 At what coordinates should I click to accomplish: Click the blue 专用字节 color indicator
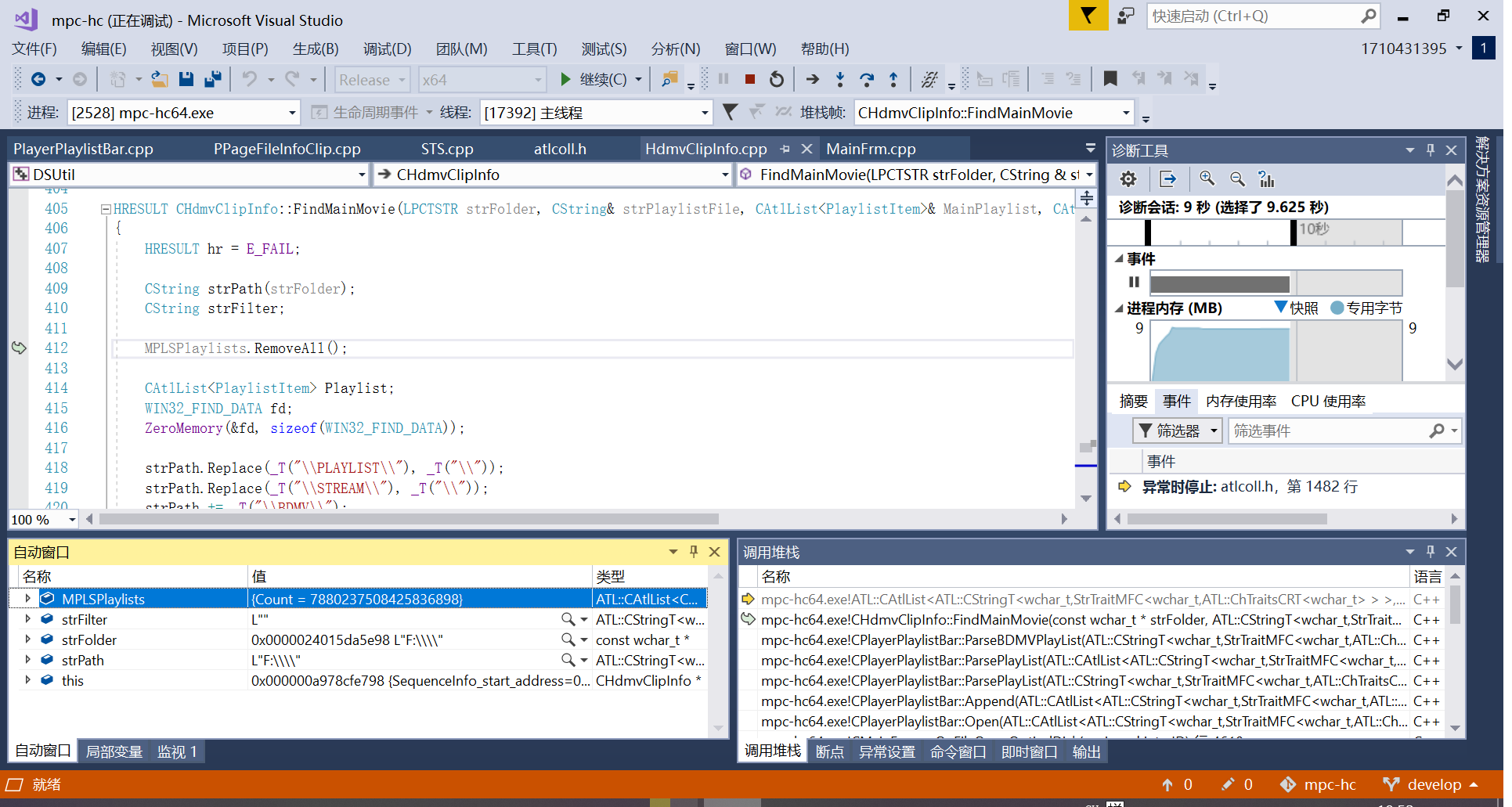click(1337, 308)
